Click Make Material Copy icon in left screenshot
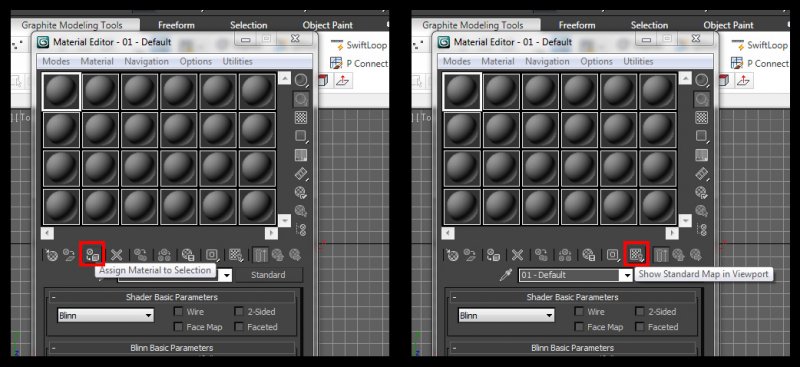Screen dimensions: 800x367 coord(140,255)
